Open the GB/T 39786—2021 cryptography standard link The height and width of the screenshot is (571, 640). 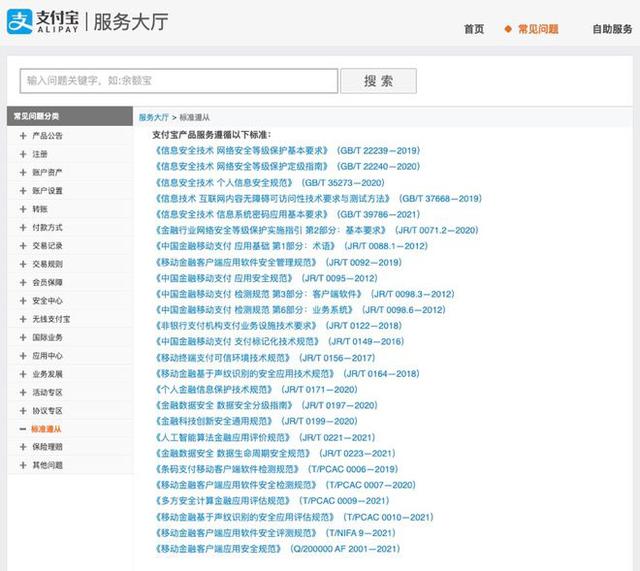(x=287, y=215)
